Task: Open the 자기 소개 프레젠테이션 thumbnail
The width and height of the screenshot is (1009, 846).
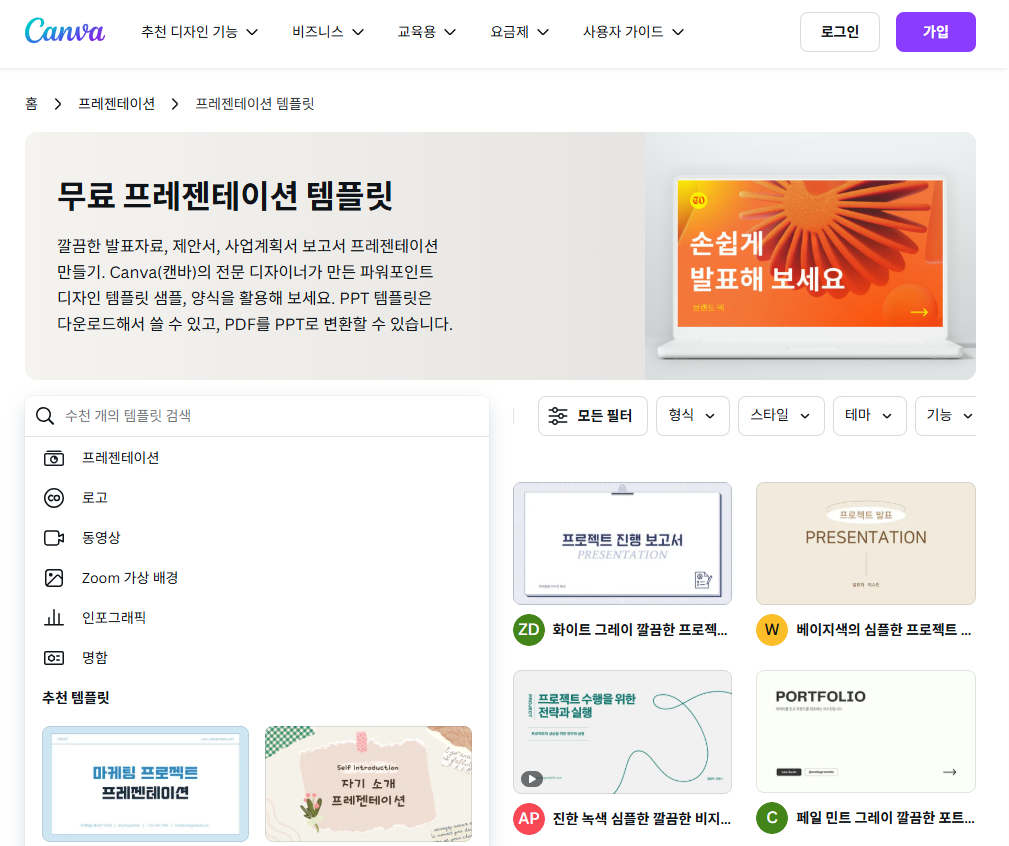Action: (369, 784)
